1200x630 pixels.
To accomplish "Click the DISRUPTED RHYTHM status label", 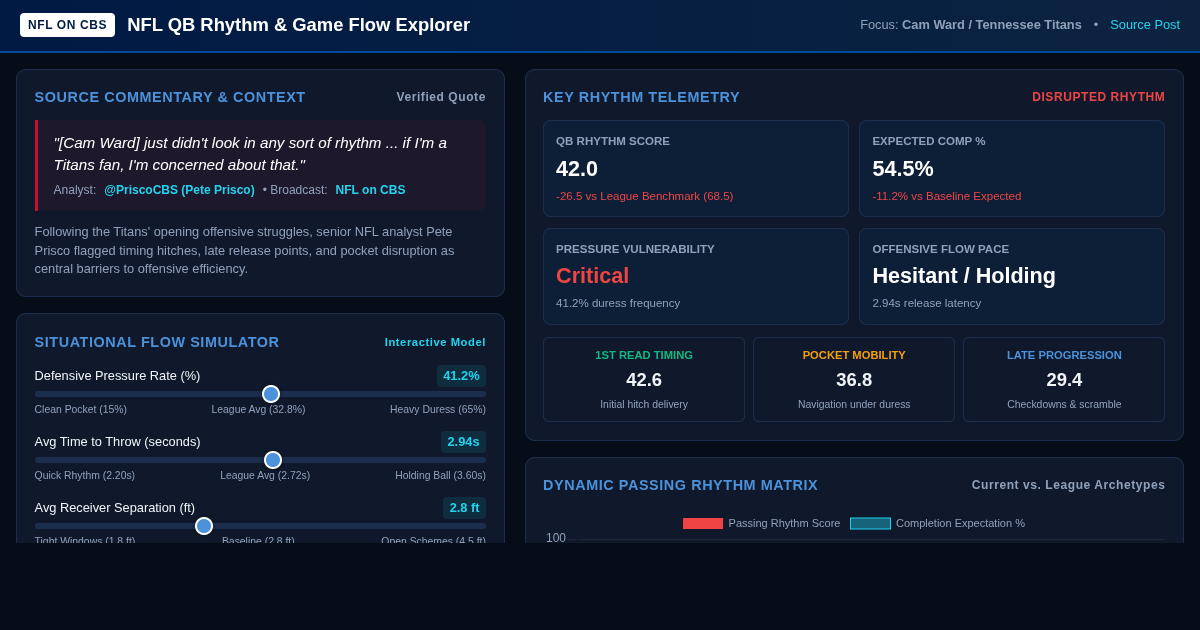I will click(1099, 97).
